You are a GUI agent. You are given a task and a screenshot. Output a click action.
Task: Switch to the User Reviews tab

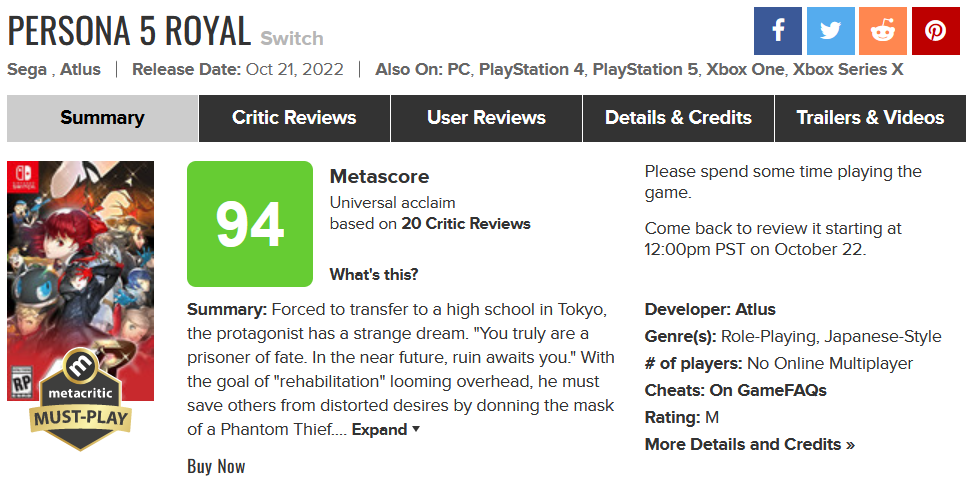pos(486,118)
